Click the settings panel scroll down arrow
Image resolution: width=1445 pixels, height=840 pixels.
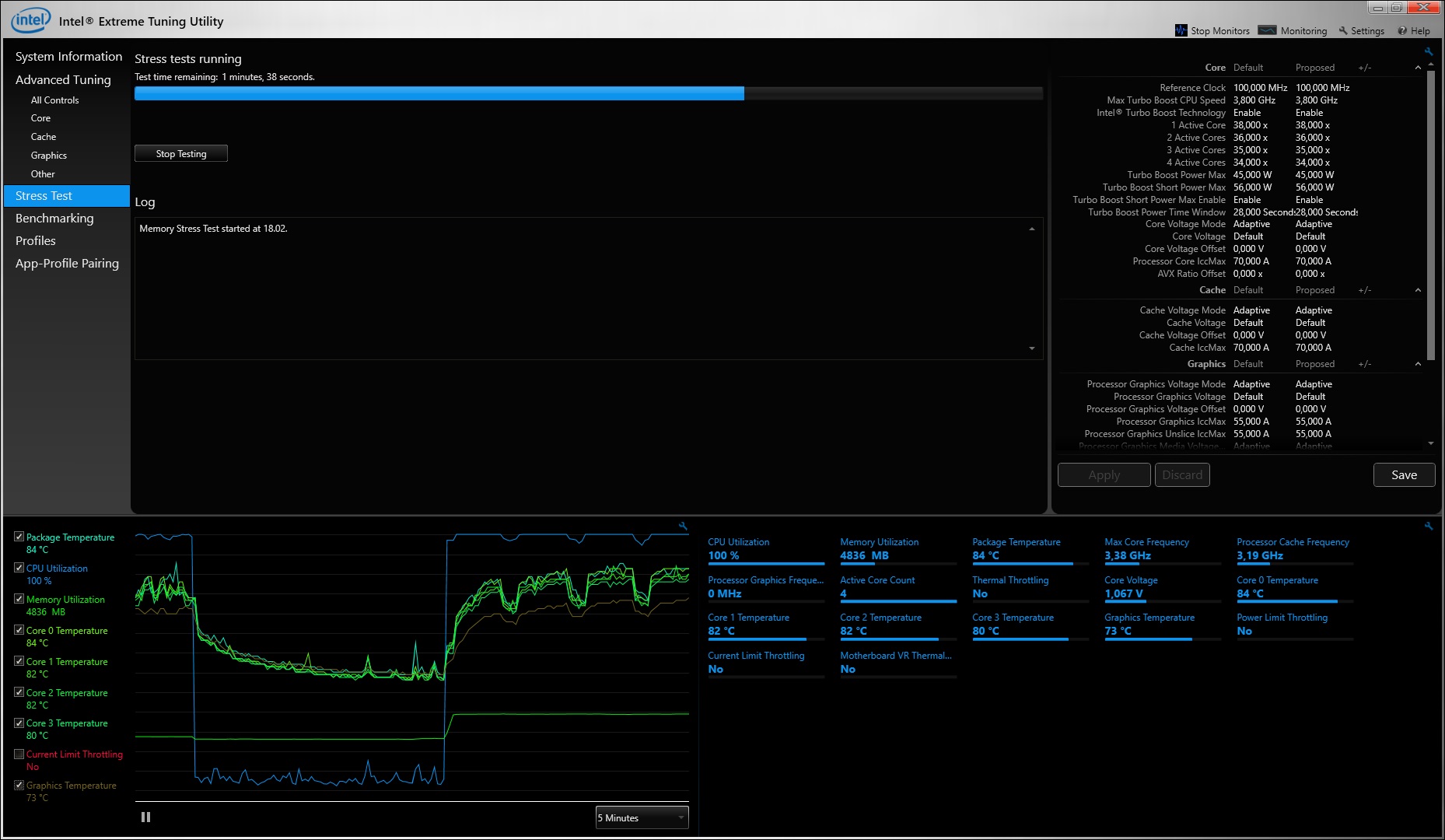1431,443
